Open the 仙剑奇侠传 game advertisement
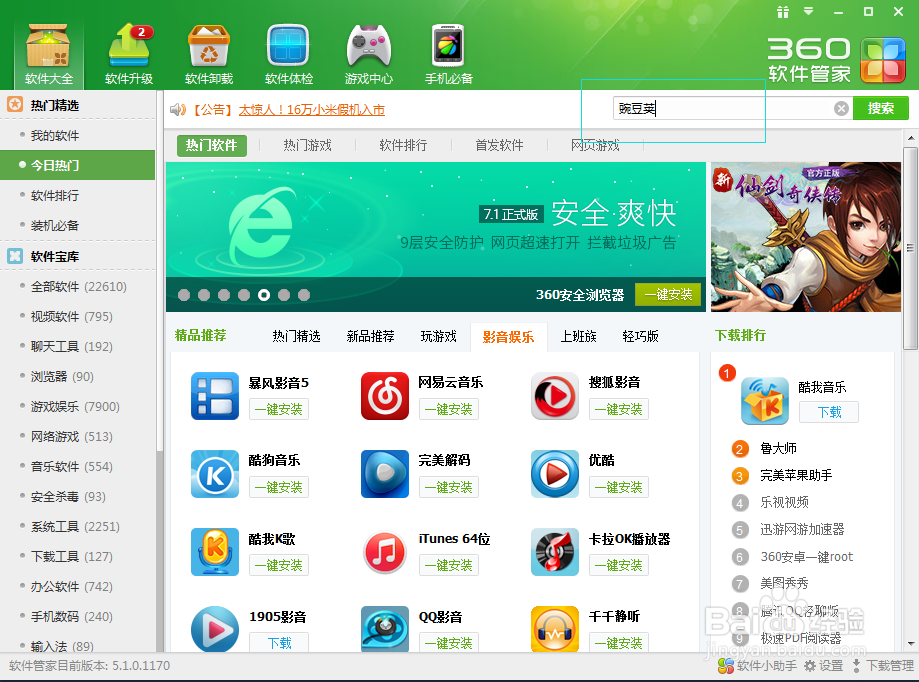 click(x=806, y=237)
